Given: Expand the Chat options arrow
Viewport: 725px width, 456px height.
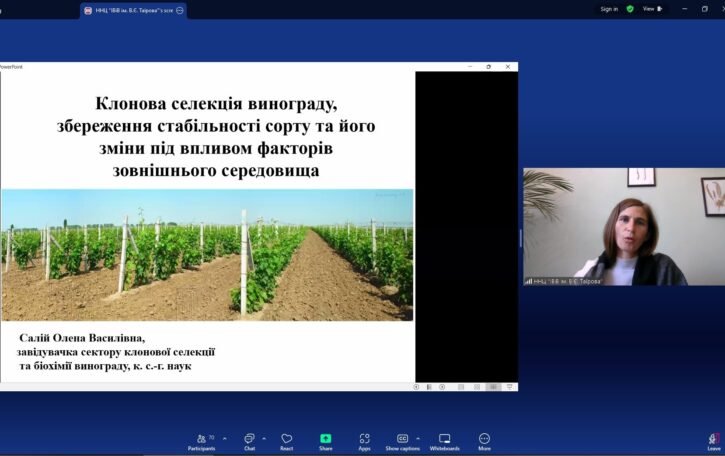Looking at the screenshot, I should click(x=265, y=438).
